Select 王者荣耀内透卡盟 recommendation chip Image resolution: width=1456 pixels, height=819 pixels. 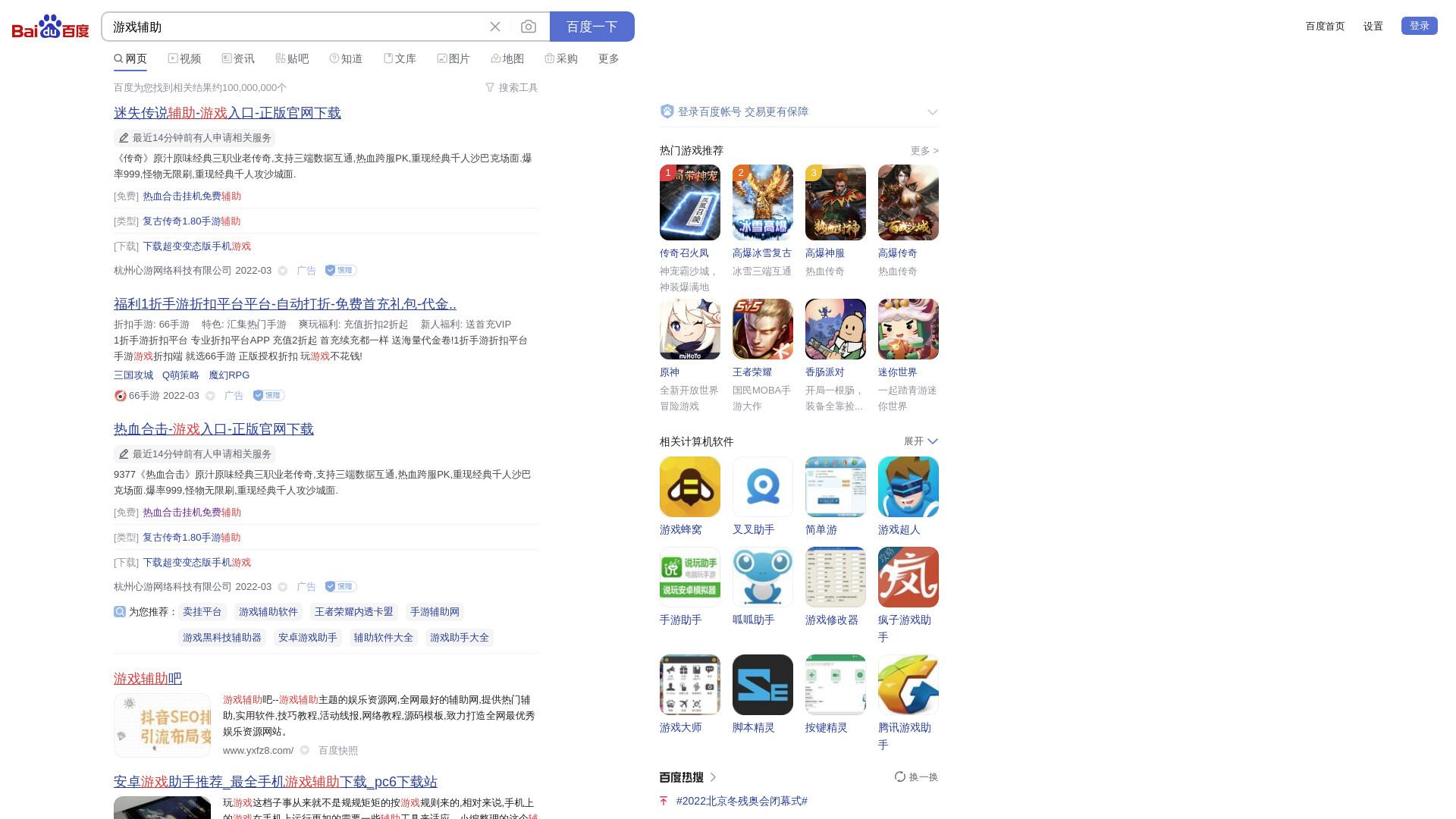[x=354, y=612]
